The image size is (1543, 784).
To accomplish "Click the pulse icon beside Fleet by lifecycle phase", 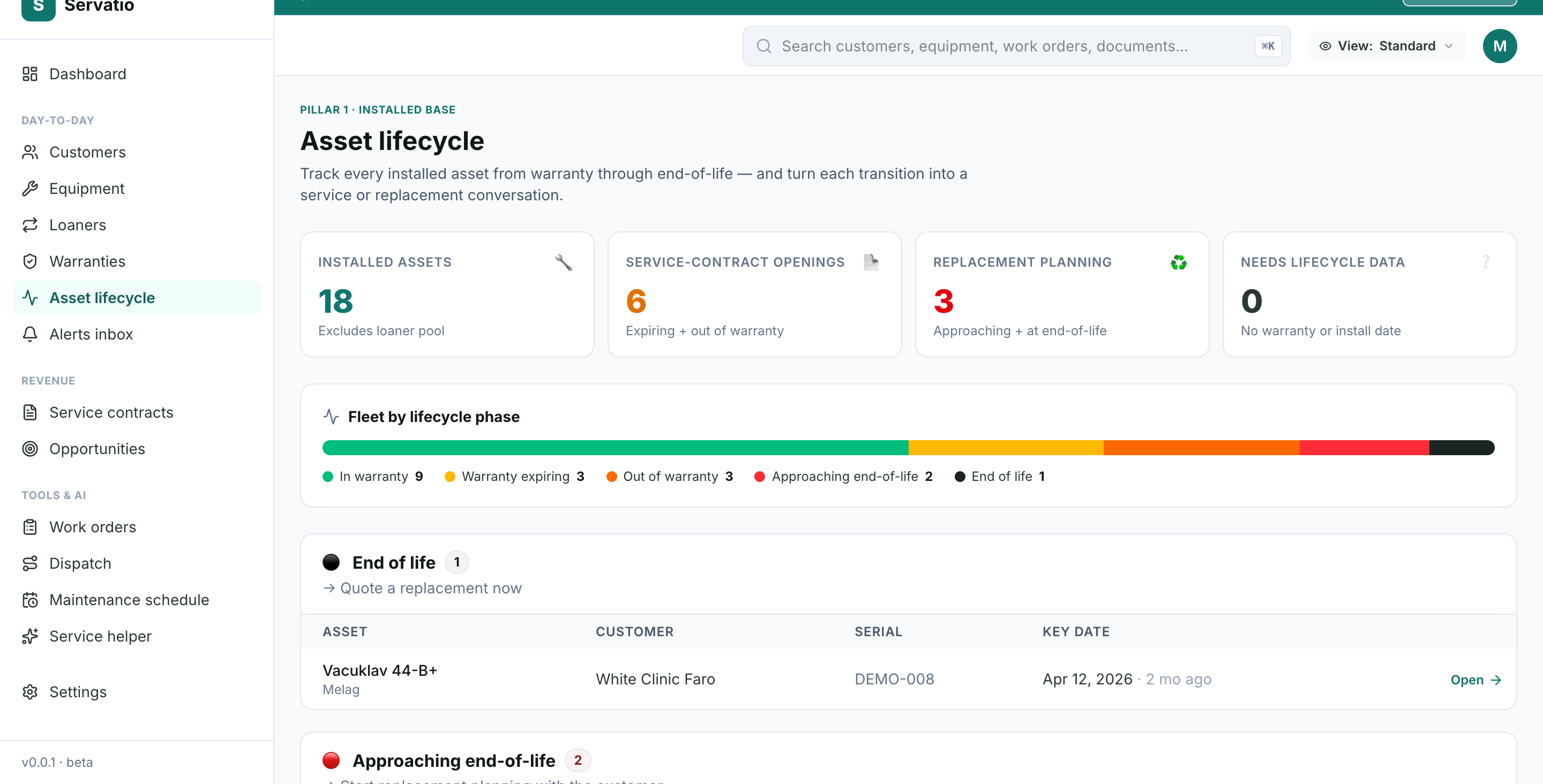I will pyautogui.click(x=331, y=417).
